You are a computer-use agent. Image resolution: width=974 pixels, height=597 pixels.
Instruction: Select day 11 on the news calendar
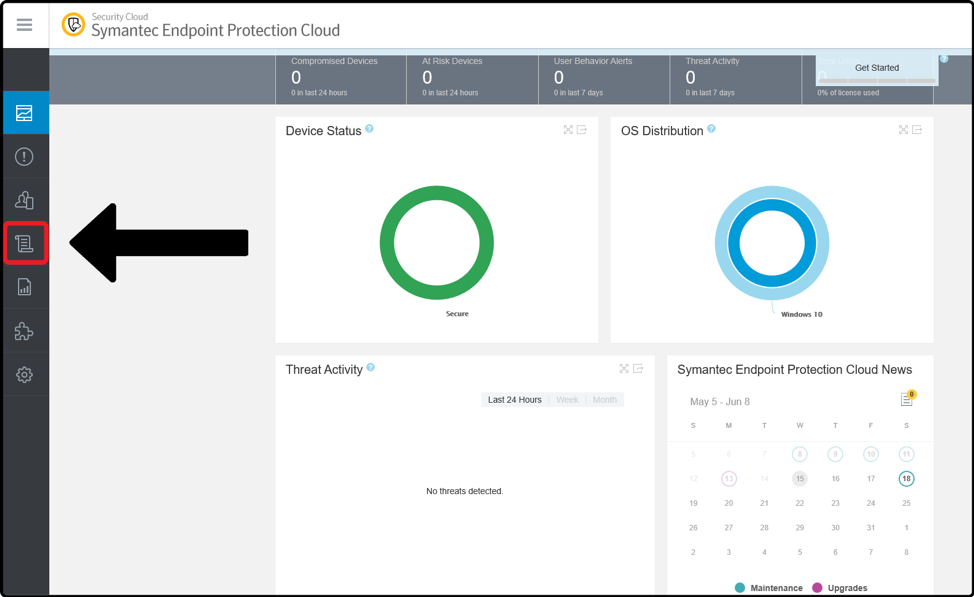pos(906,454)
